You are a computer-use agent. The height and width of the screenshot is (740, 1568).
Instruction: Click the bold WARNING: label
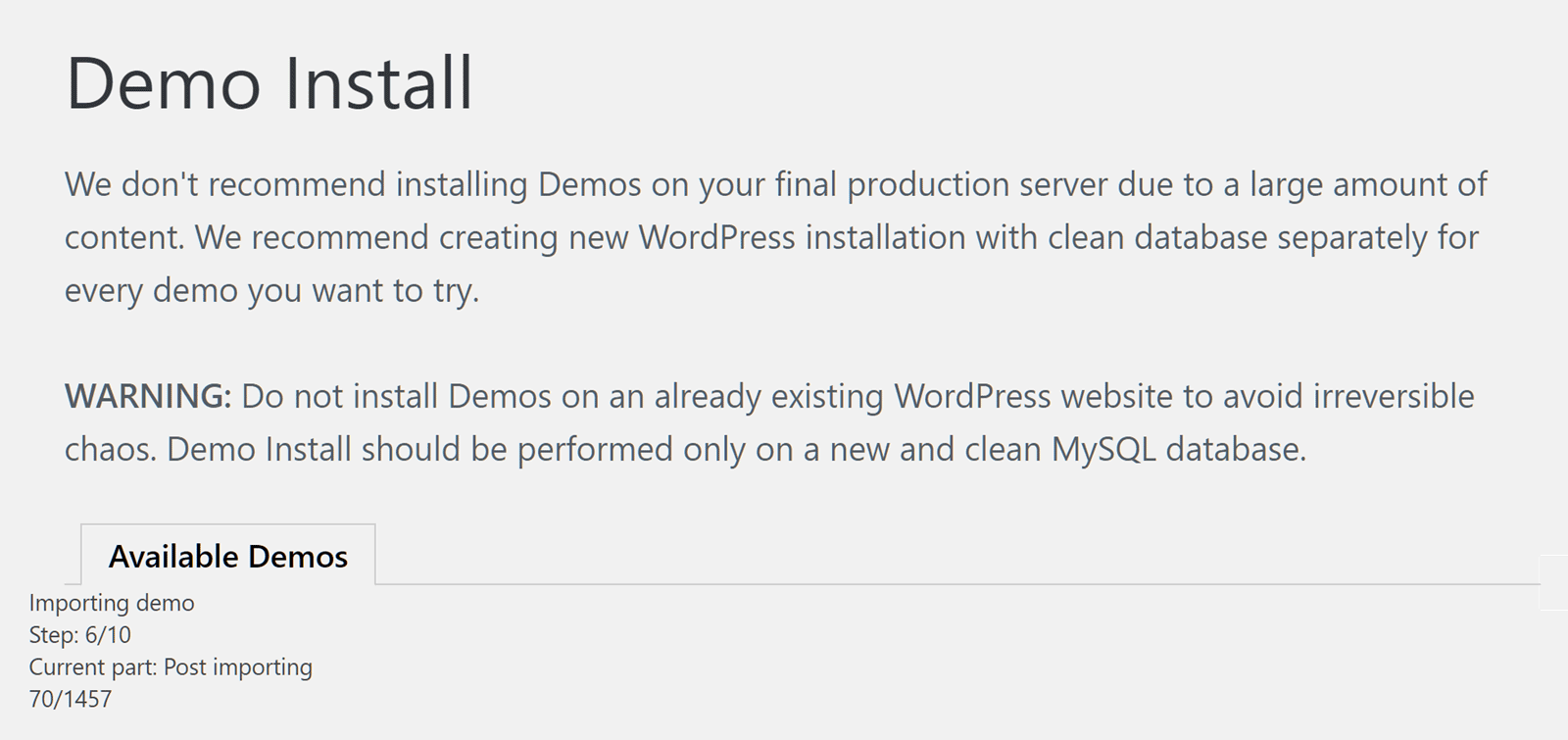(148, 396)
